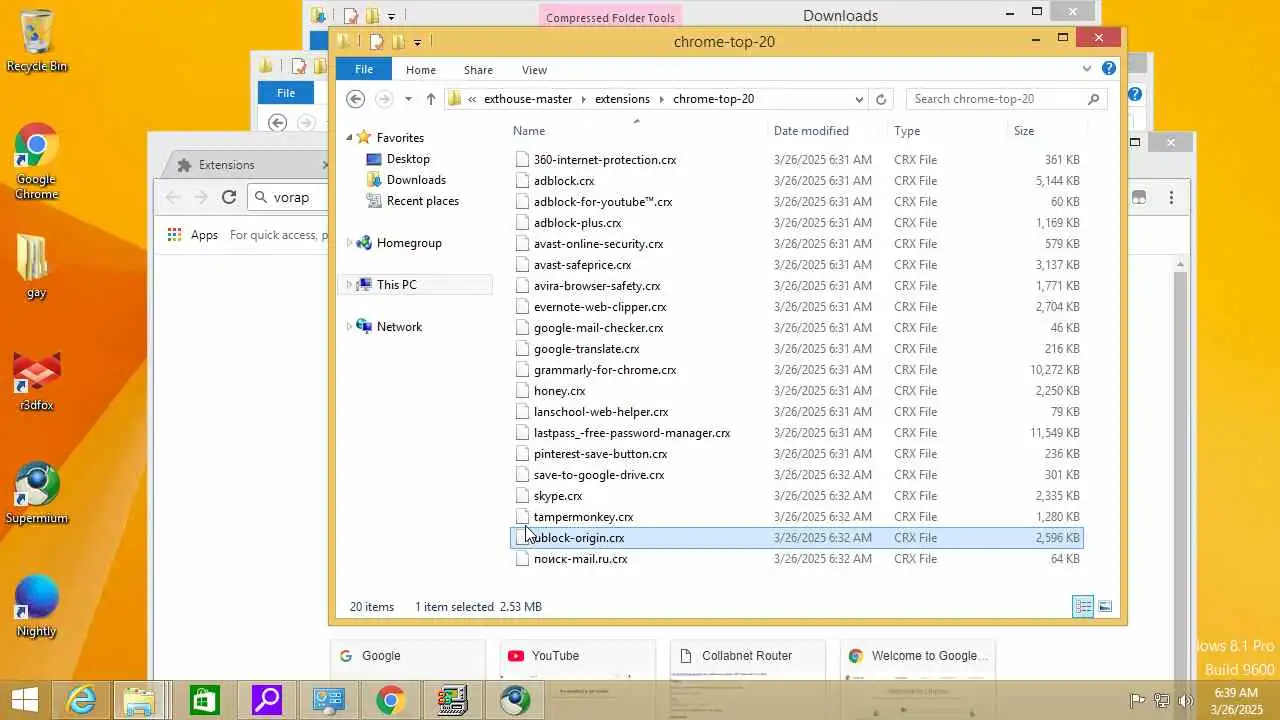Open Customize Quick Access Toolbar dropdown

(x=417, y=43)
